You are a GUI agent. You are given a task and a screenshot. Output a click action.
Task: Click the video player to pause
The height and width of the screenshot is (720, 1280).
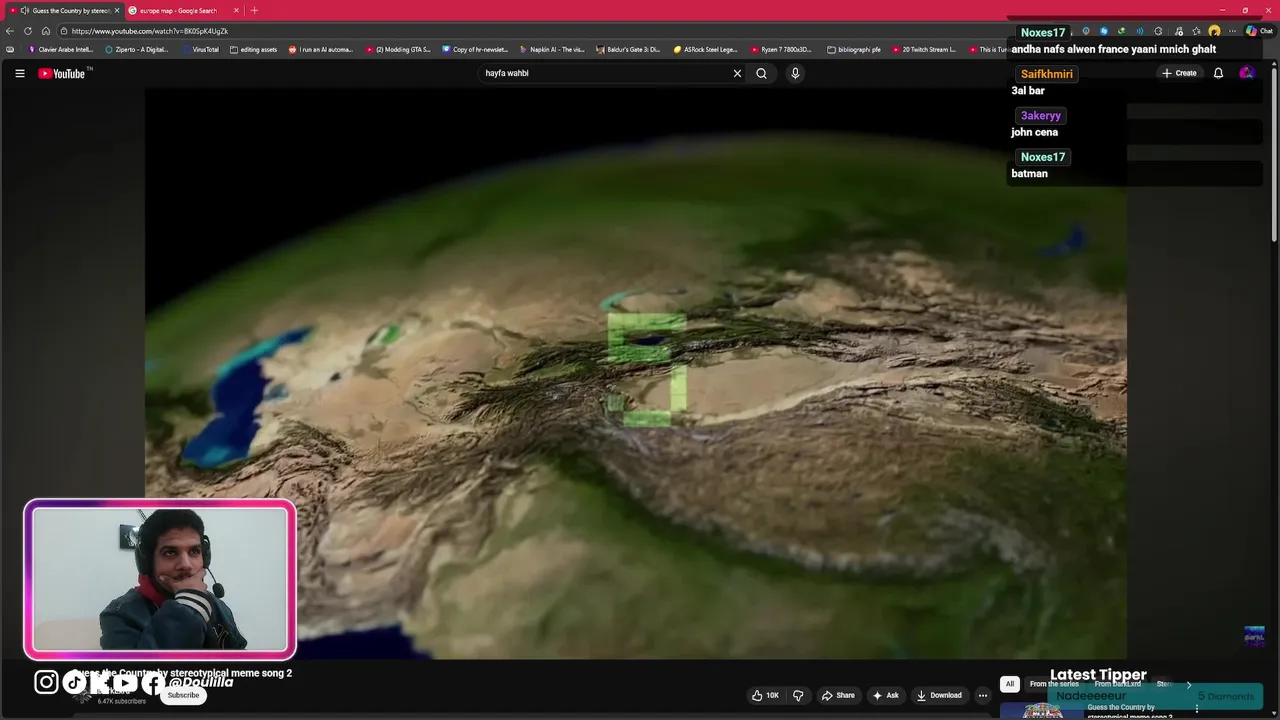click(636, 373)
